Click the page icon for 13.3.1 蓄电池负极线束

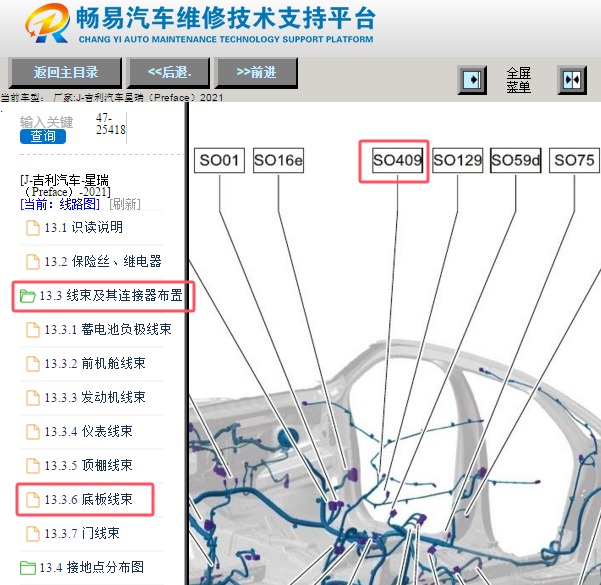click(x=33, y=330)
